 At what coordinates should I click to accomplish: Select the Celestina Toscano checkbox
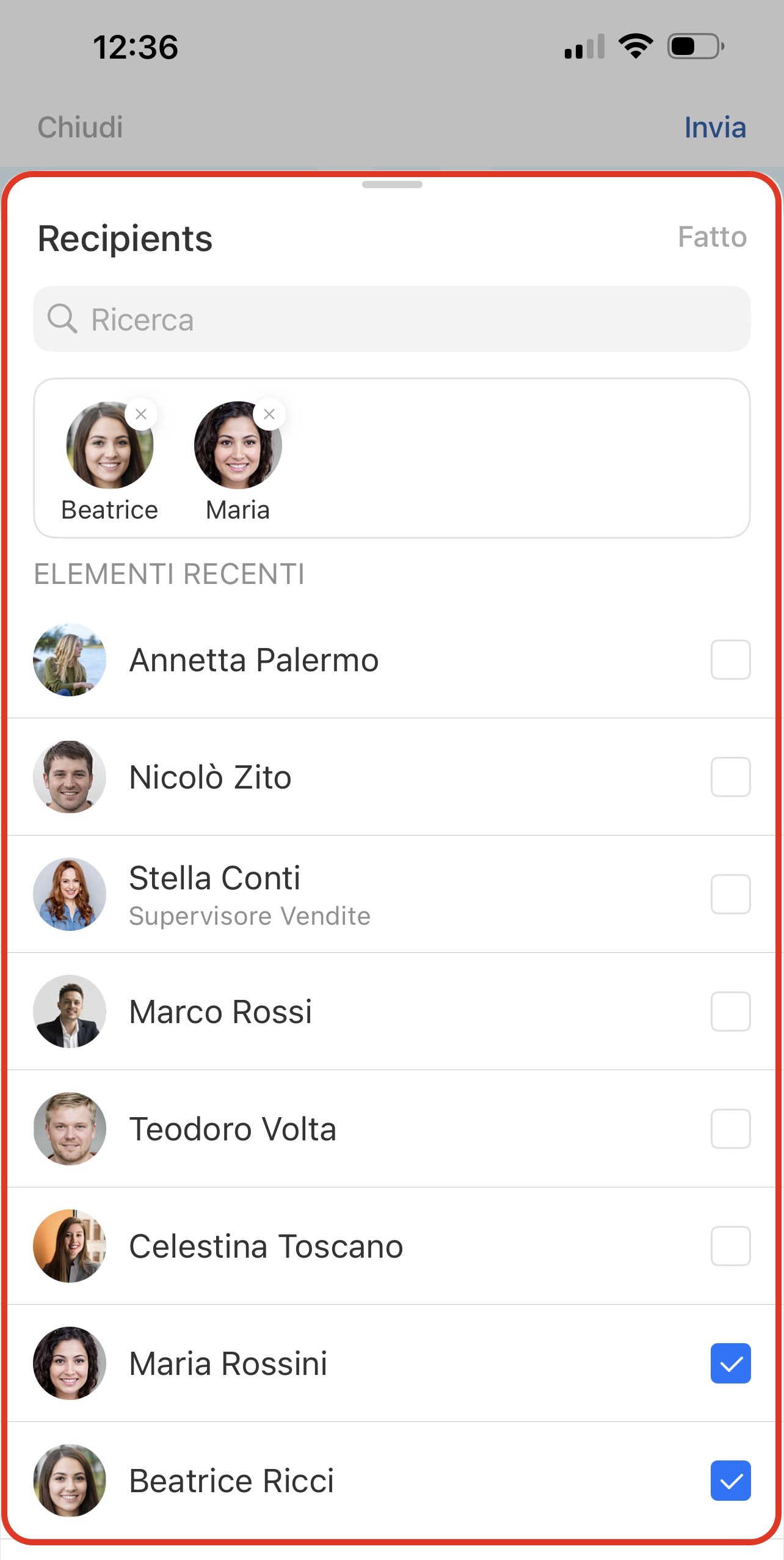point(730,1246)
